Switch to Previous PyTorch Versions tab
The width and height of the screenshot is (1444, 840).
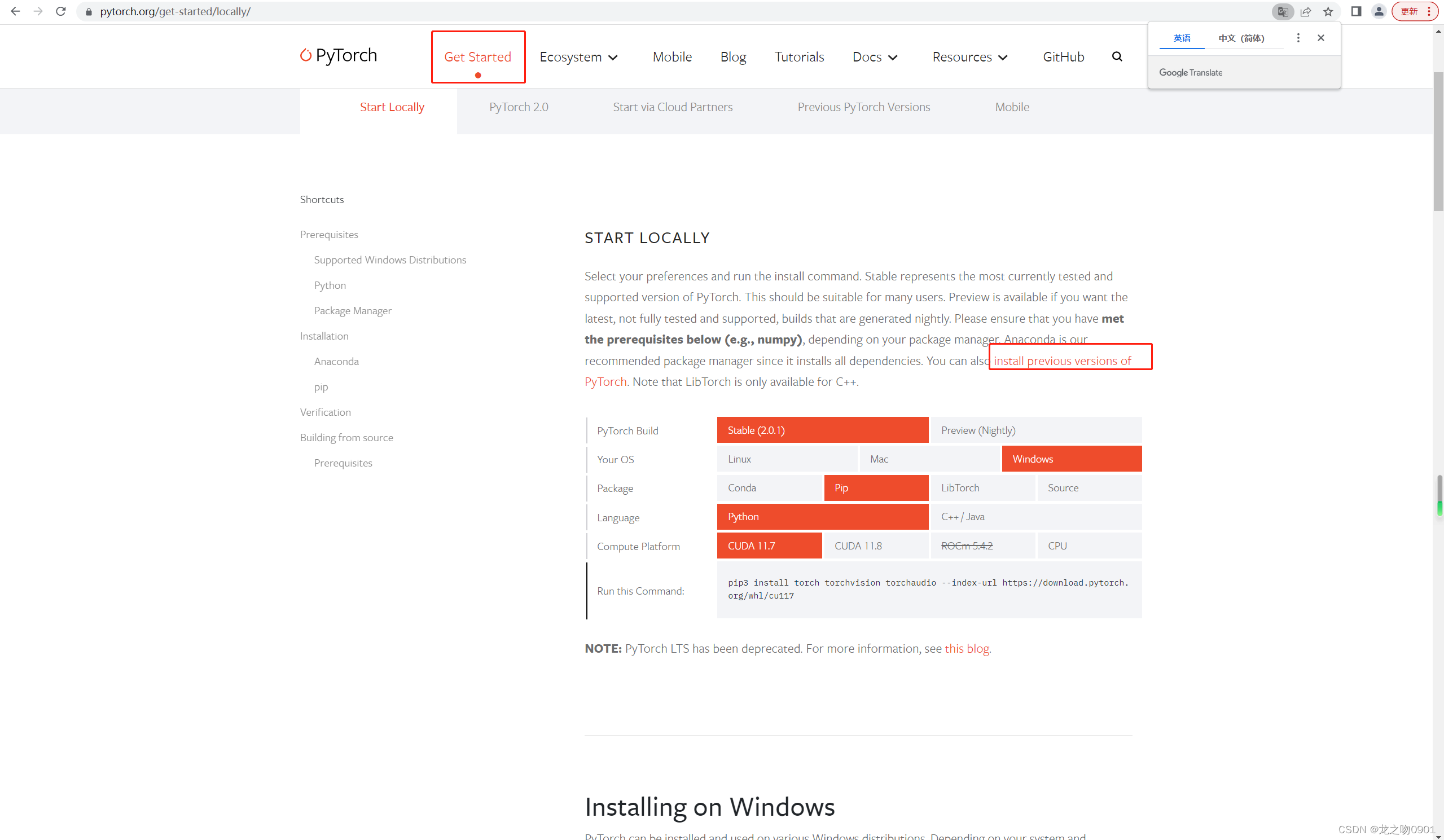pos(863,107)
